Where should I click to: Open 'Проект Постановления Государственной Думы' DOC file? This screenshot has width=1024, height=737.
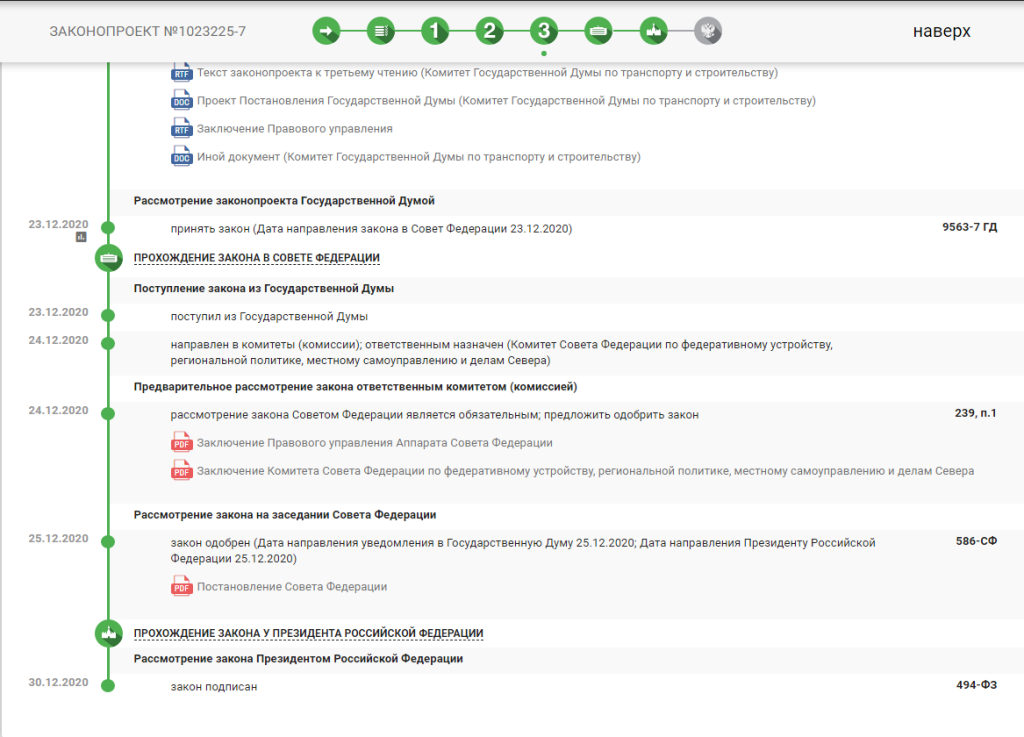click(x=506, y=101)
